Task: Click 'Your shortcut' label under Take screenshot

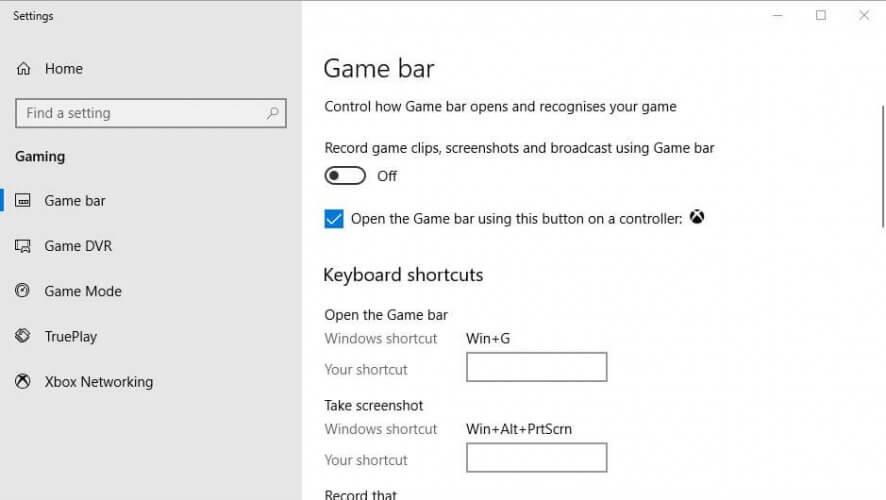Action: click(366, 460)
